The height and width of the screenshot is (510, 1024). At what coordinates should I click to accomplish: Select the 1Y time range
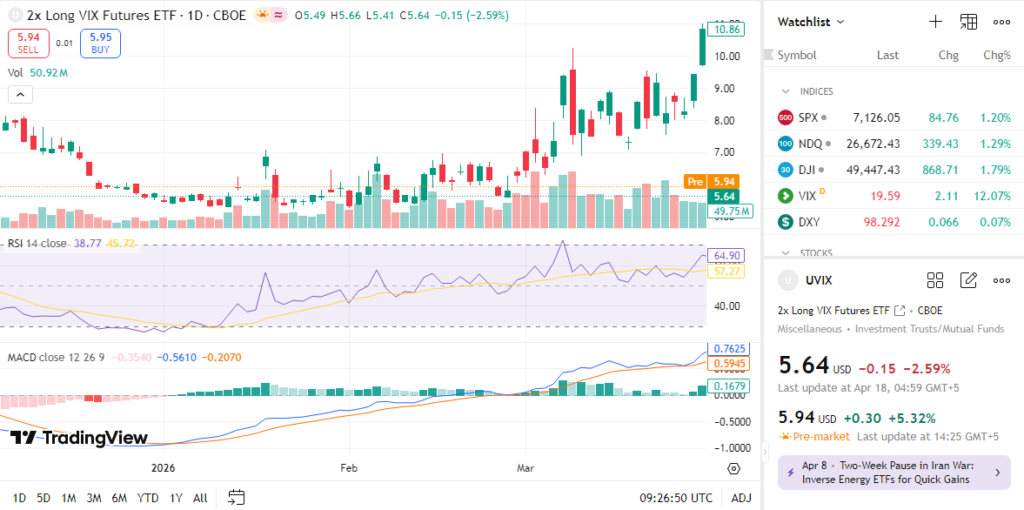[176, 497]
